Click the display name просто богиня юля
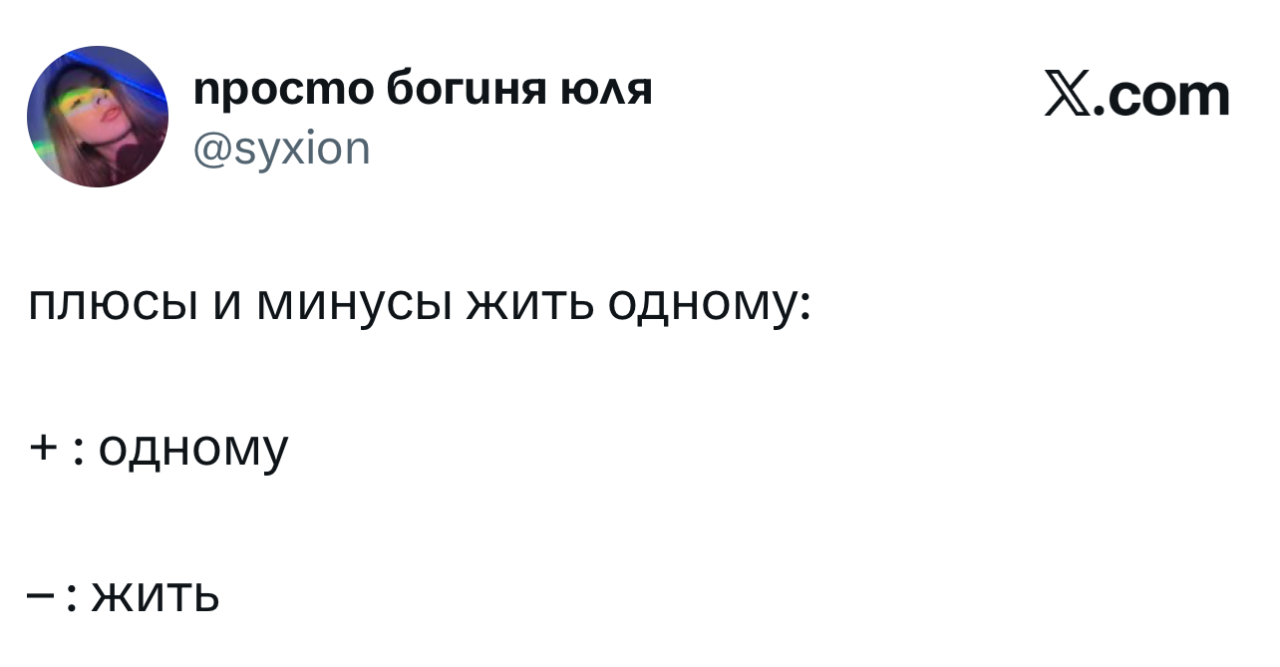 (423, 91)
